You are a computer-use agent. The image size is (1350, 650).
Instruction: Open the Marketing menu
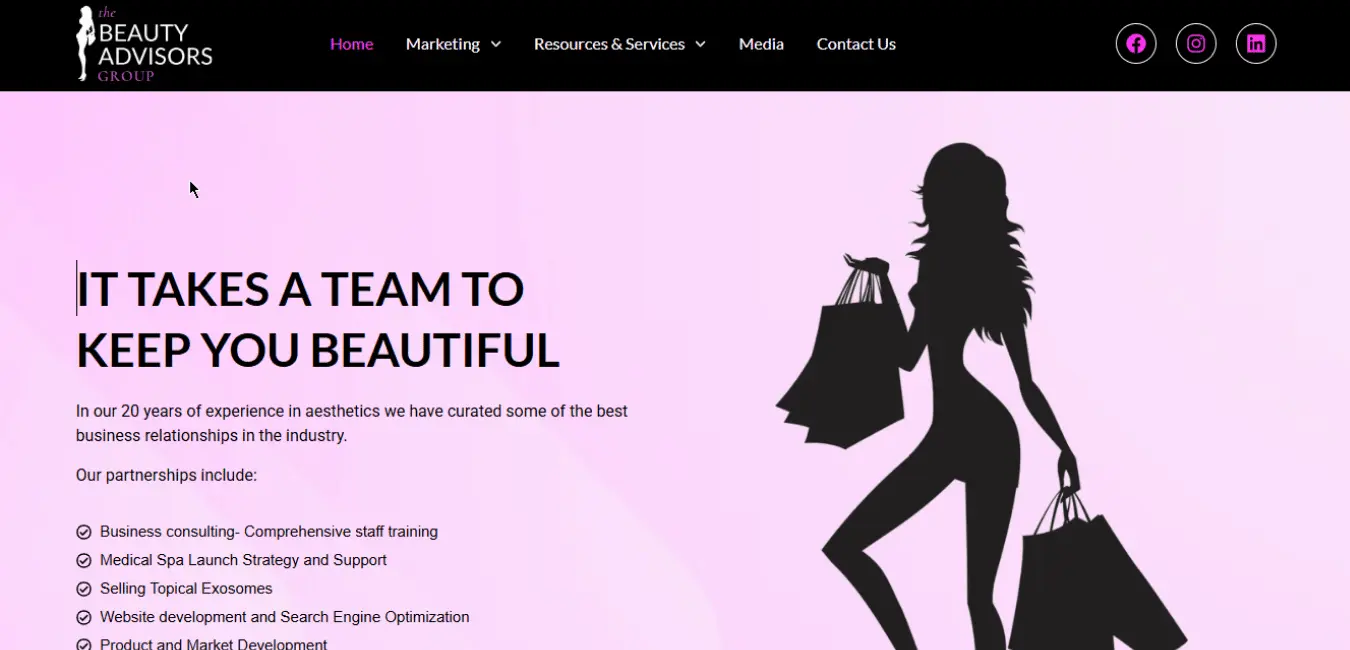click(442, 44)
